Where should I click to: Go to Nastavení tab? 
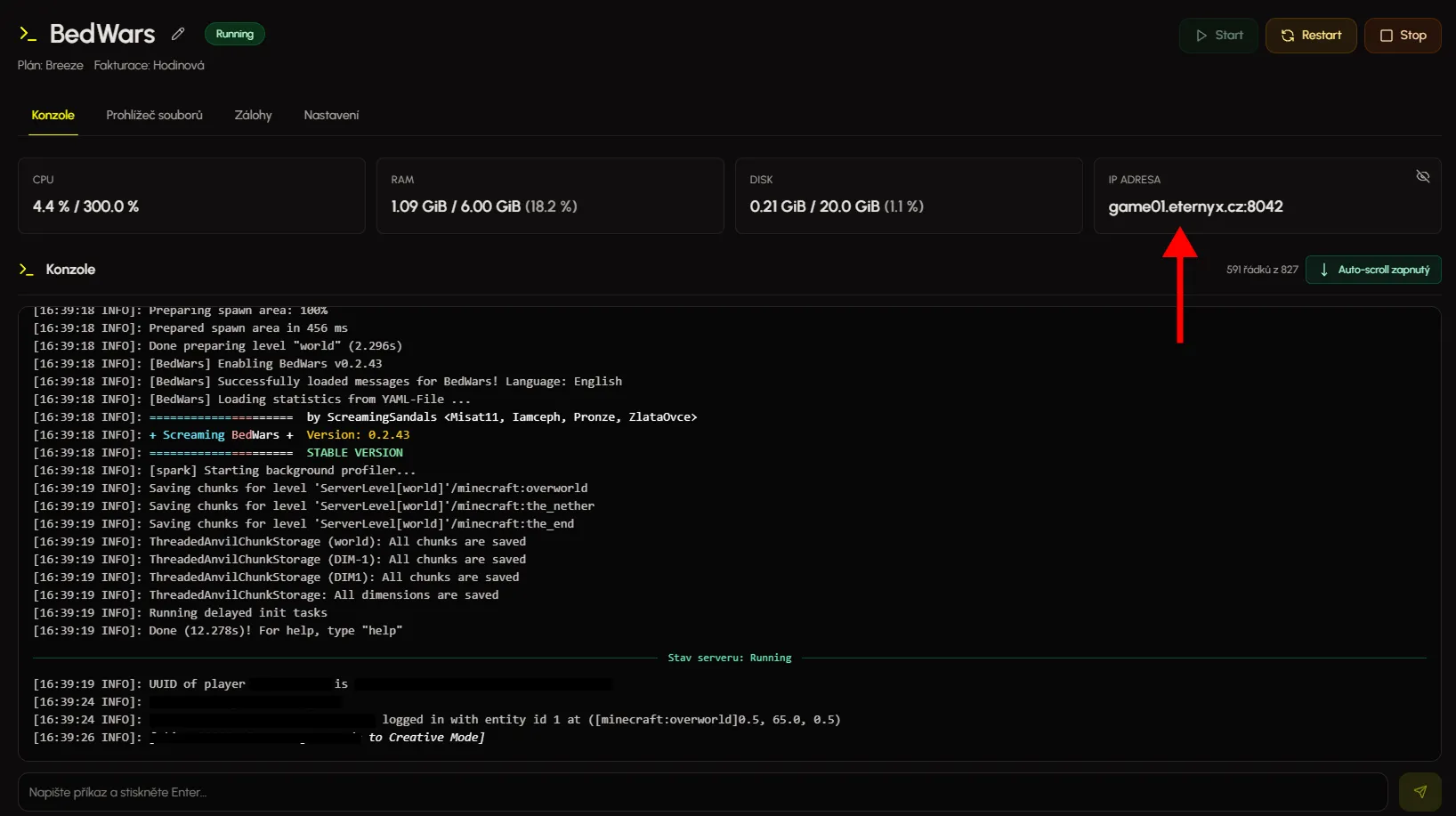(331, 116)
